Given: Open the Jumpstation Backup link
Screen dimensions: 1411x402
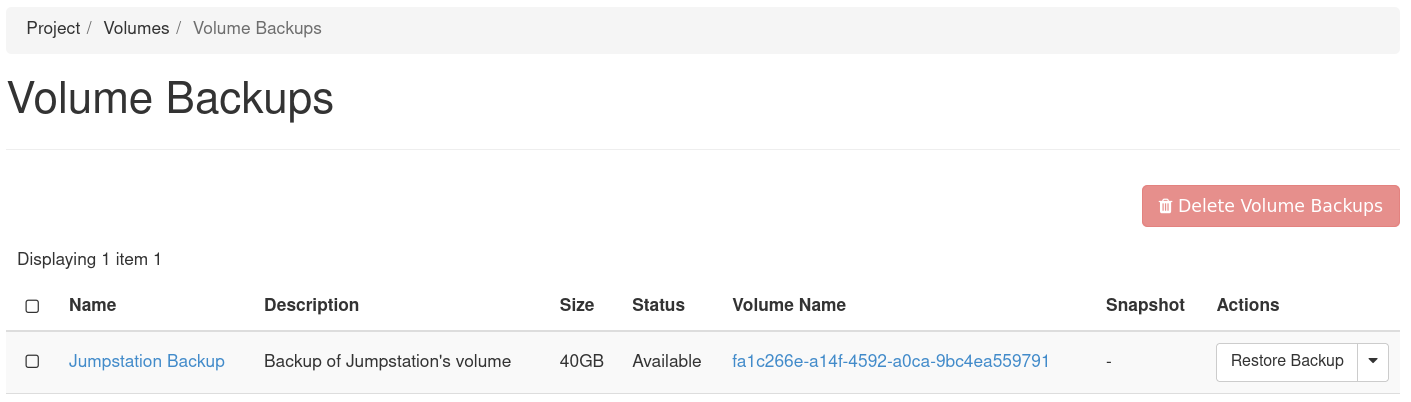Looking at the screenshot, I should click(147, 361).
